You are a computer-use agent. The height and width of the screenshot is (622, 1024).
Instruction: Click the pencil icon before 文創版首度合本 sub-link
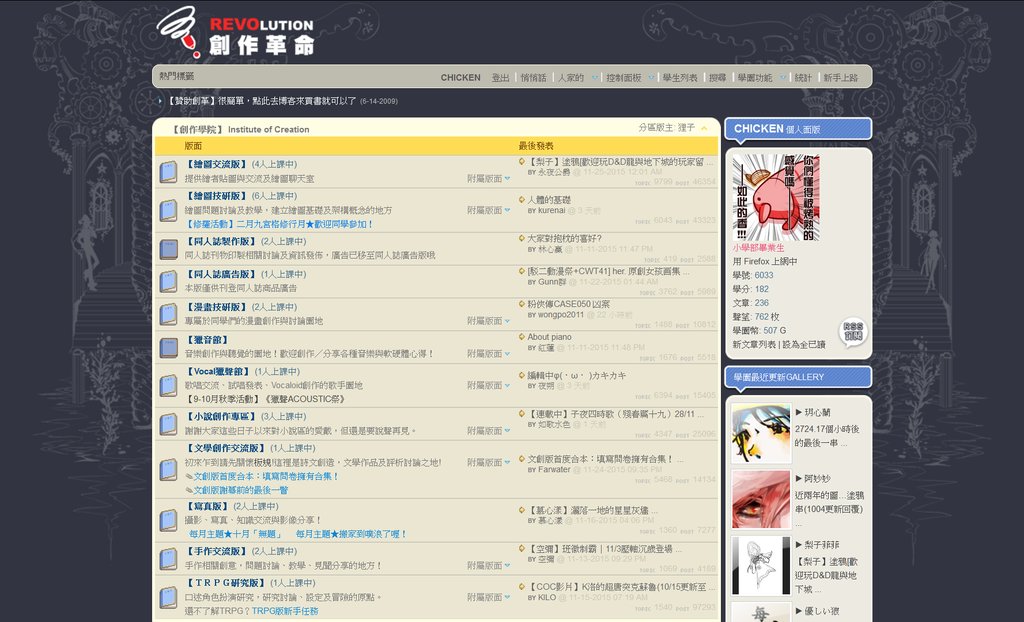[189, 476]
